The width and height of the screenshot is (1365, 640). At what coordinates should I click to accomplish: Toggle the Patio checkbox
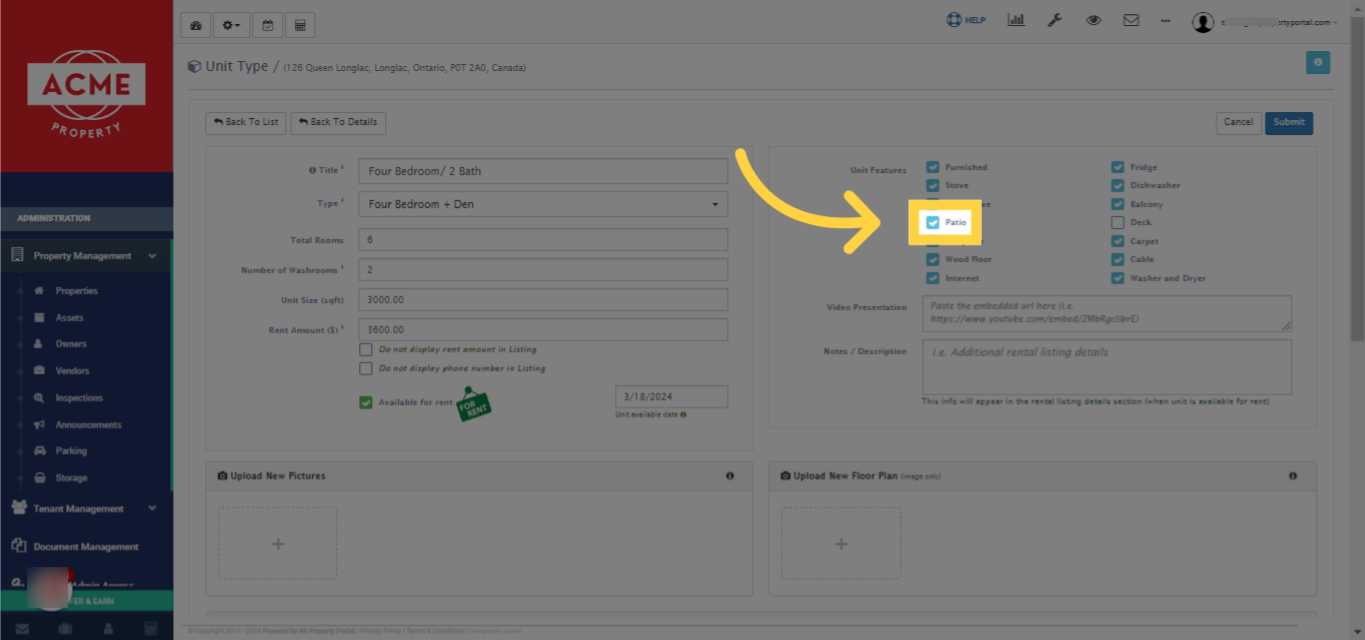(x=933, y=223)
